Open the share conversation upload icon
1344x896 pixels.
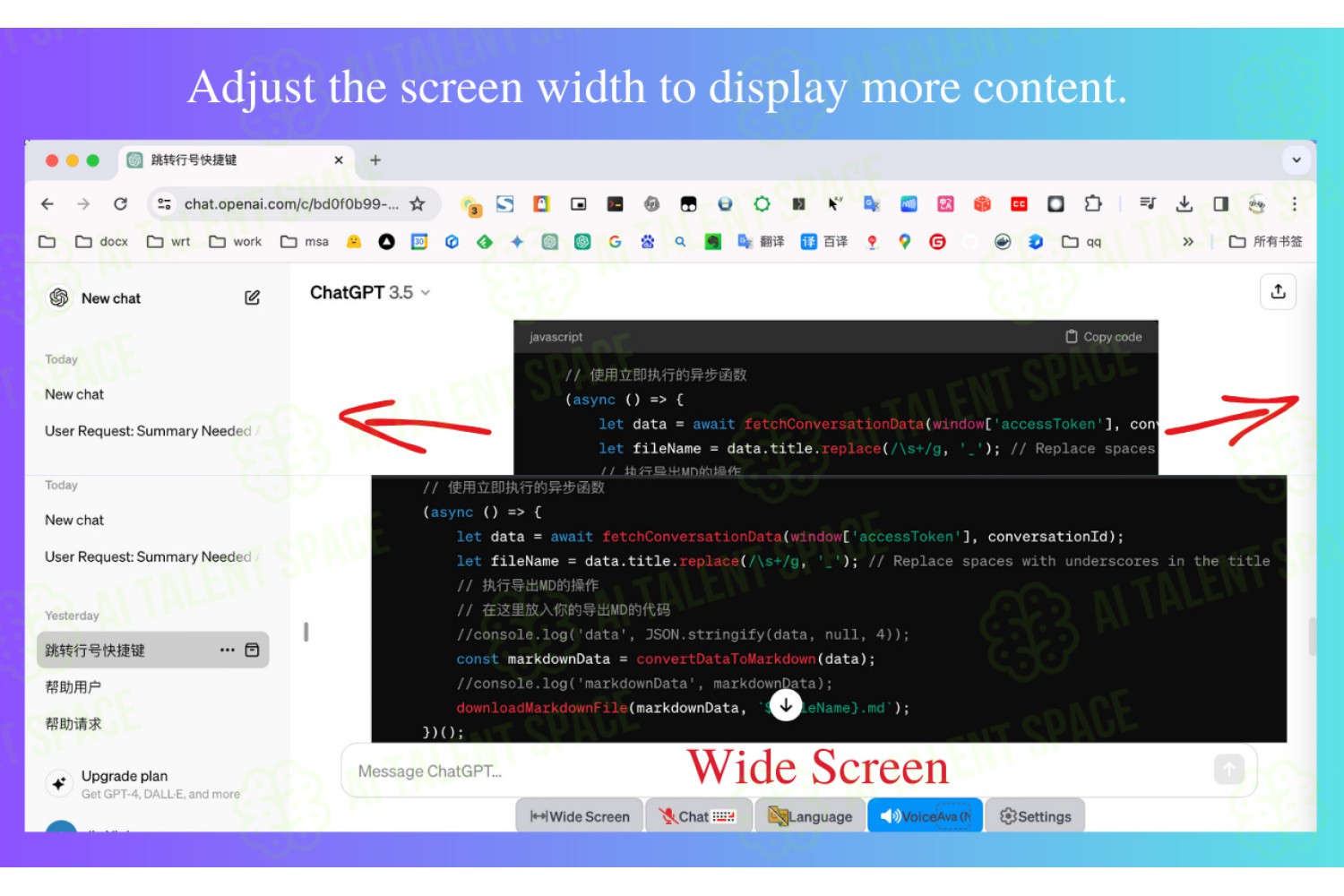pyautogui.click(x=1279, y=291)
